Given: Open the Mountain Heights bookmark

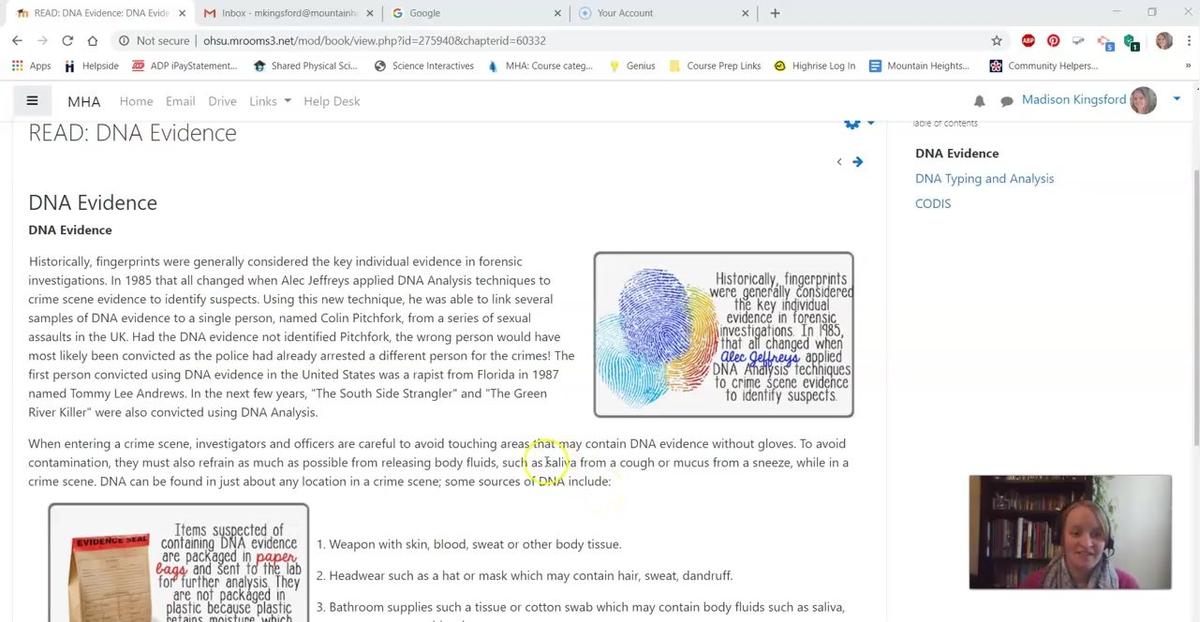Looking at the screenshot, I should coord(919,66).
